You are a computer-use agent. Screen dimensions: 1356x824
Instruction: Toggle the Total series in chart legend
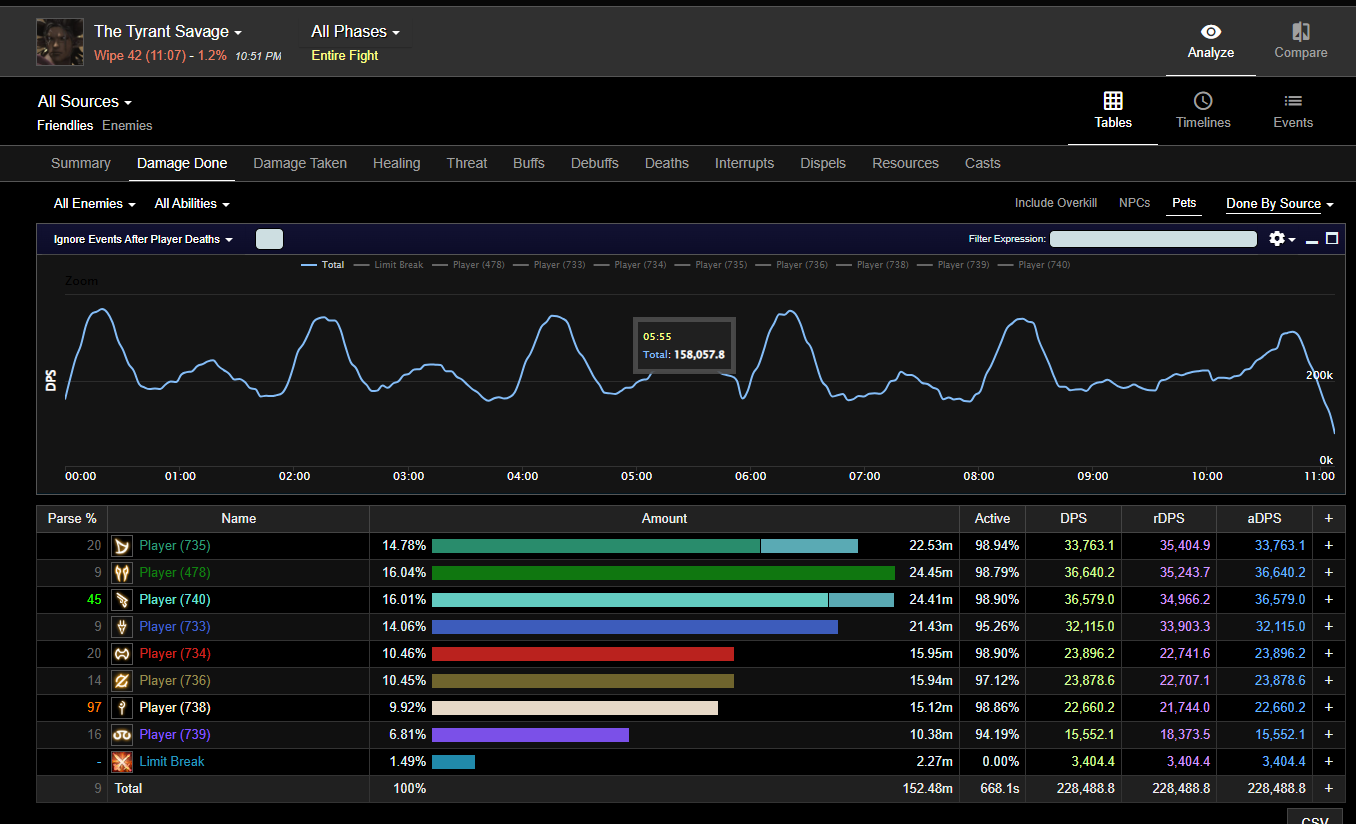322,265
